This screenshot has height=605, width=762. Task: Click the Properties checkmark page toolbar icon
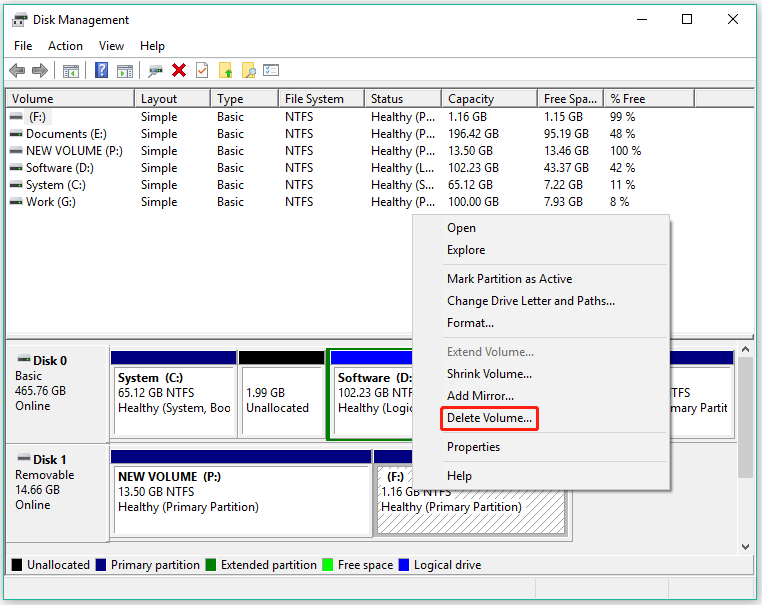(202, 70)
